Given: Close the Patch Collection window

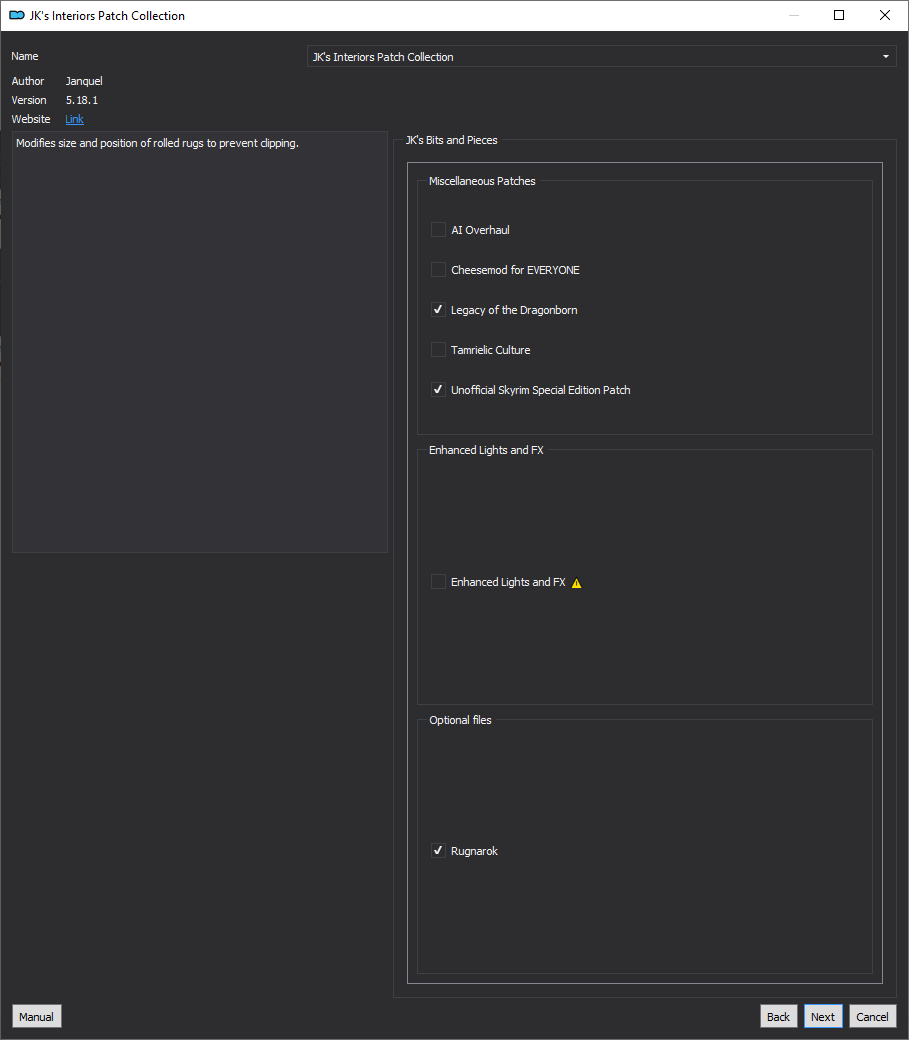Looking at the screenshot, I should tap(884, 15).
